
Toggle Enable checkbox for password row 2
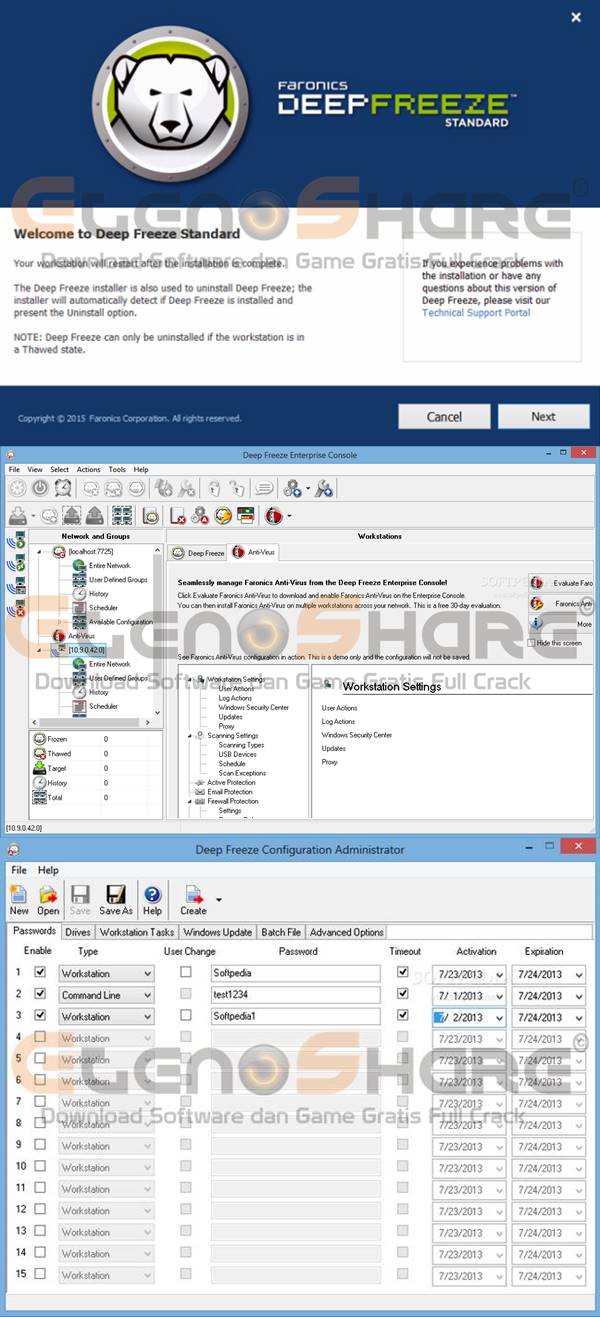[x=40, y=993]
